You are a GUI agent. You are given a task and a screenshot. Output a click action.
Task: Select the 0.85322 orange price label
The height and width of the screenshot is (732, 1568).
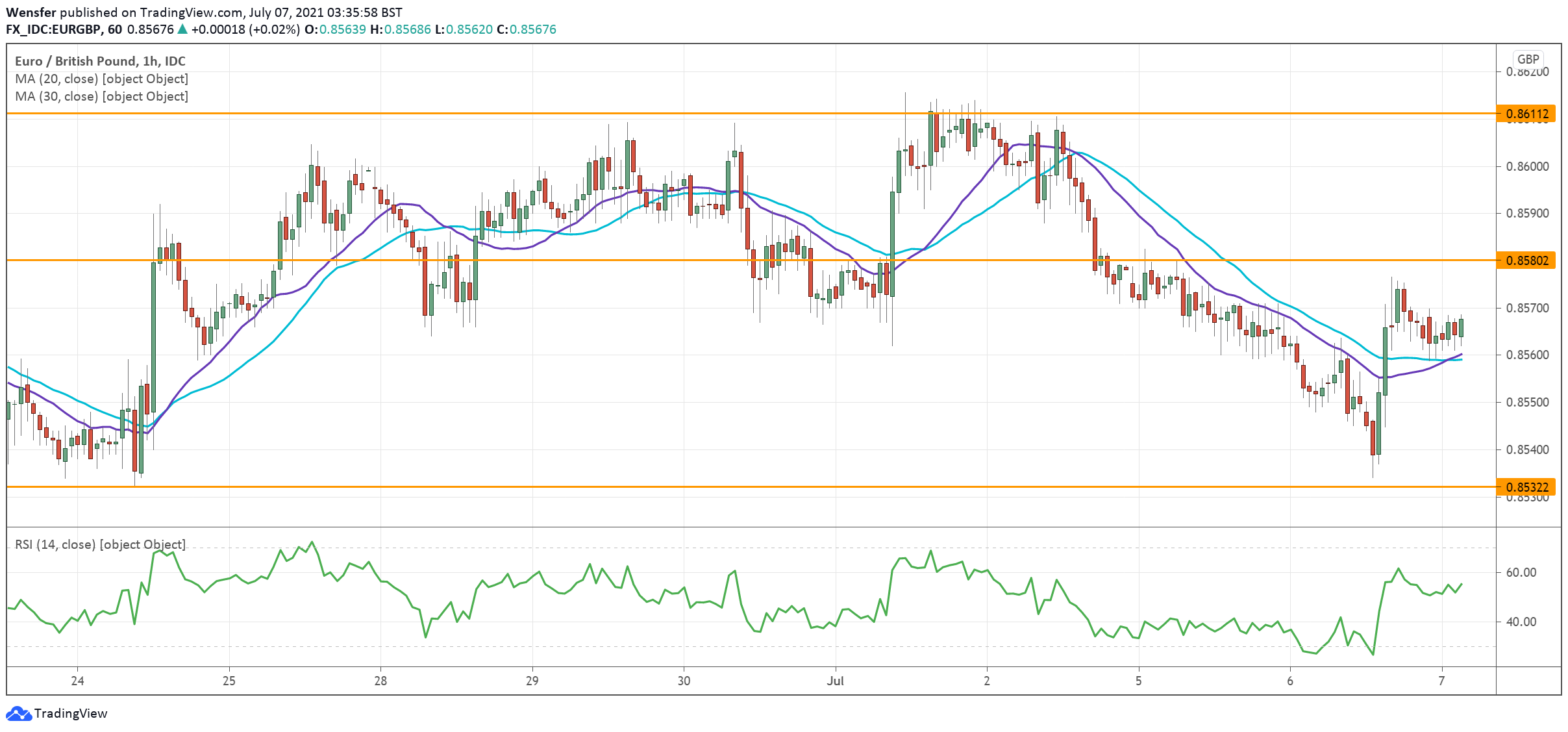tap(1526, 487)
